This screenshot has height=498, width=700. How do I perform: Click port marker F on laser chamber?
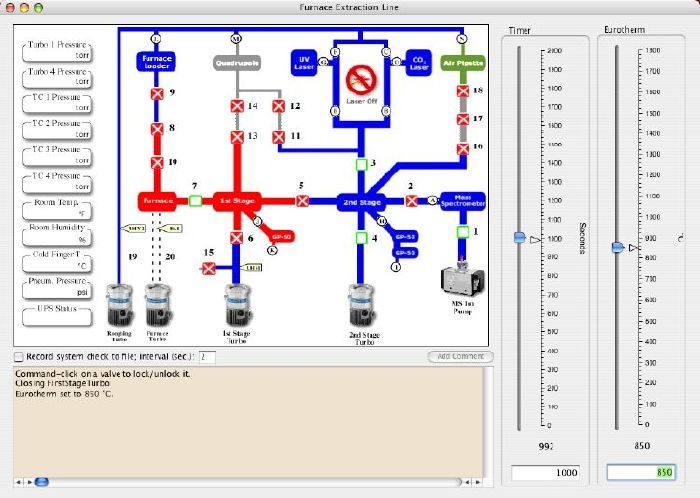[x=335, y=52]
